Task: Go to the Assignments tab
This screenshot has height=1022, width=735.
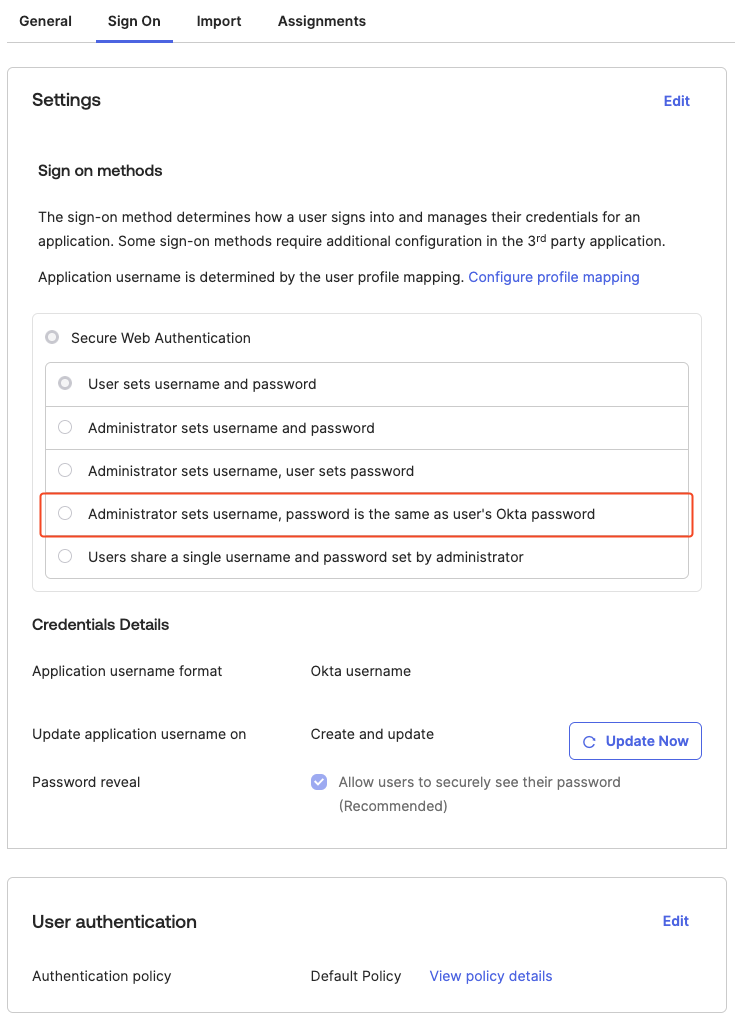Action: (321, 21)
